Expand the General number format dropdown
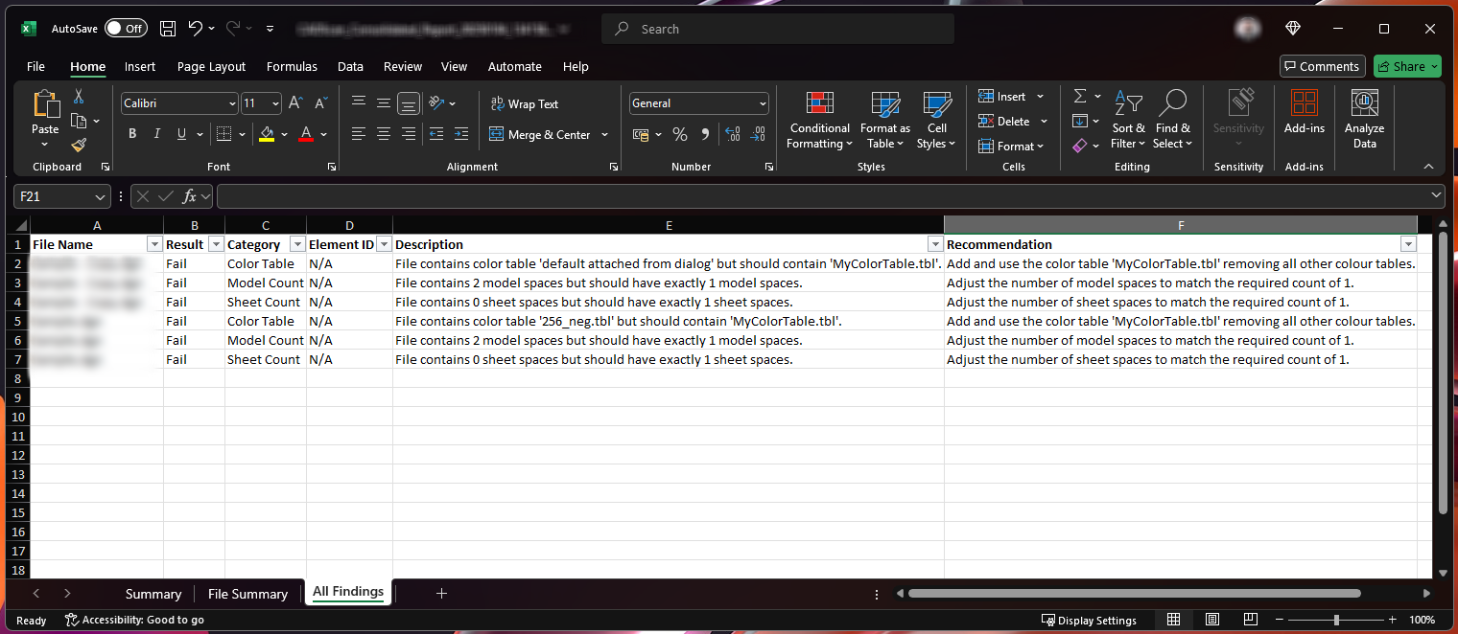Viewport: 1458px width, 634px height. 762,103
